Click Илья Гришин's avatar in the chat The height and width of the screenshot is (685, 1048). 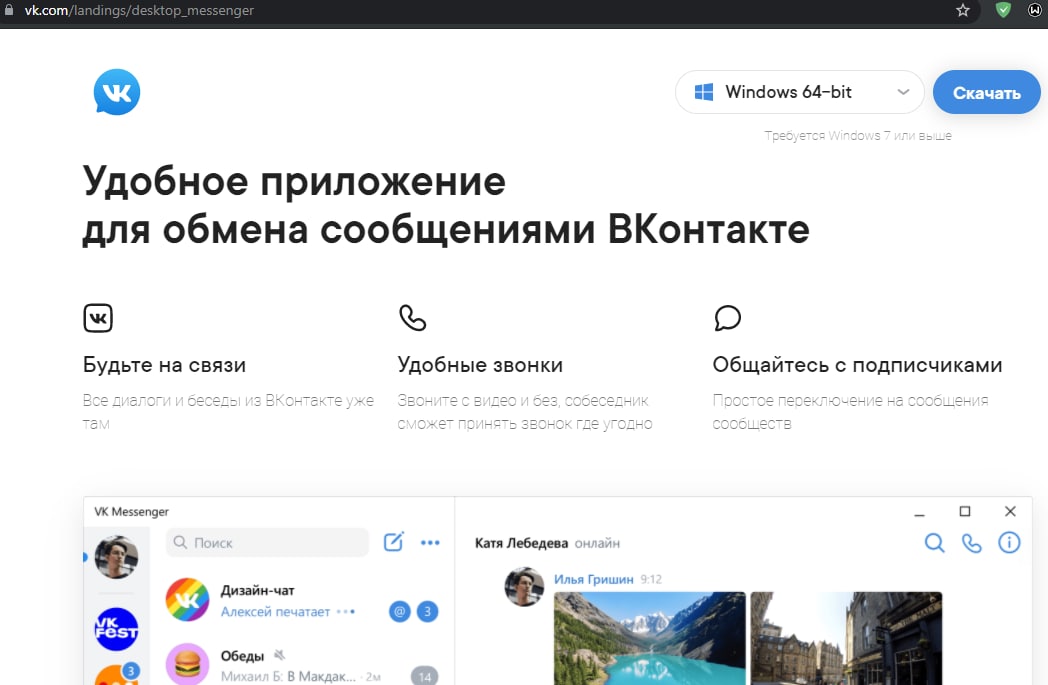pyautogui.click(x=524, y=587)
